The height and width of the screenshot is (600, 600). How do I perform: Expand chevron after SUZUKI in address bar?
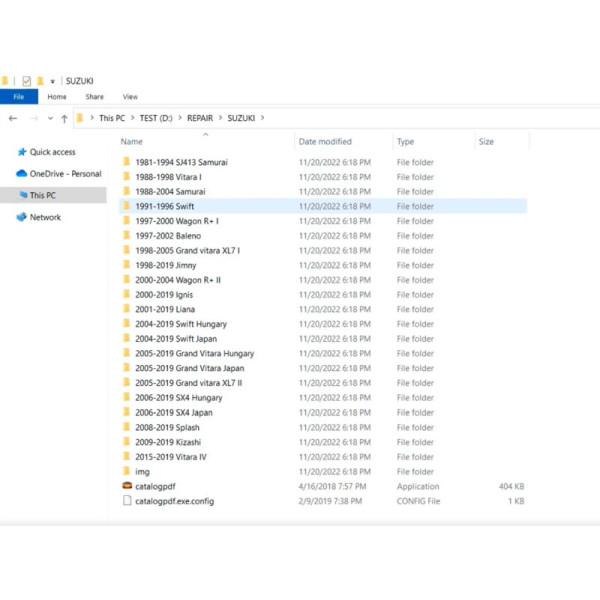[263, 118]
